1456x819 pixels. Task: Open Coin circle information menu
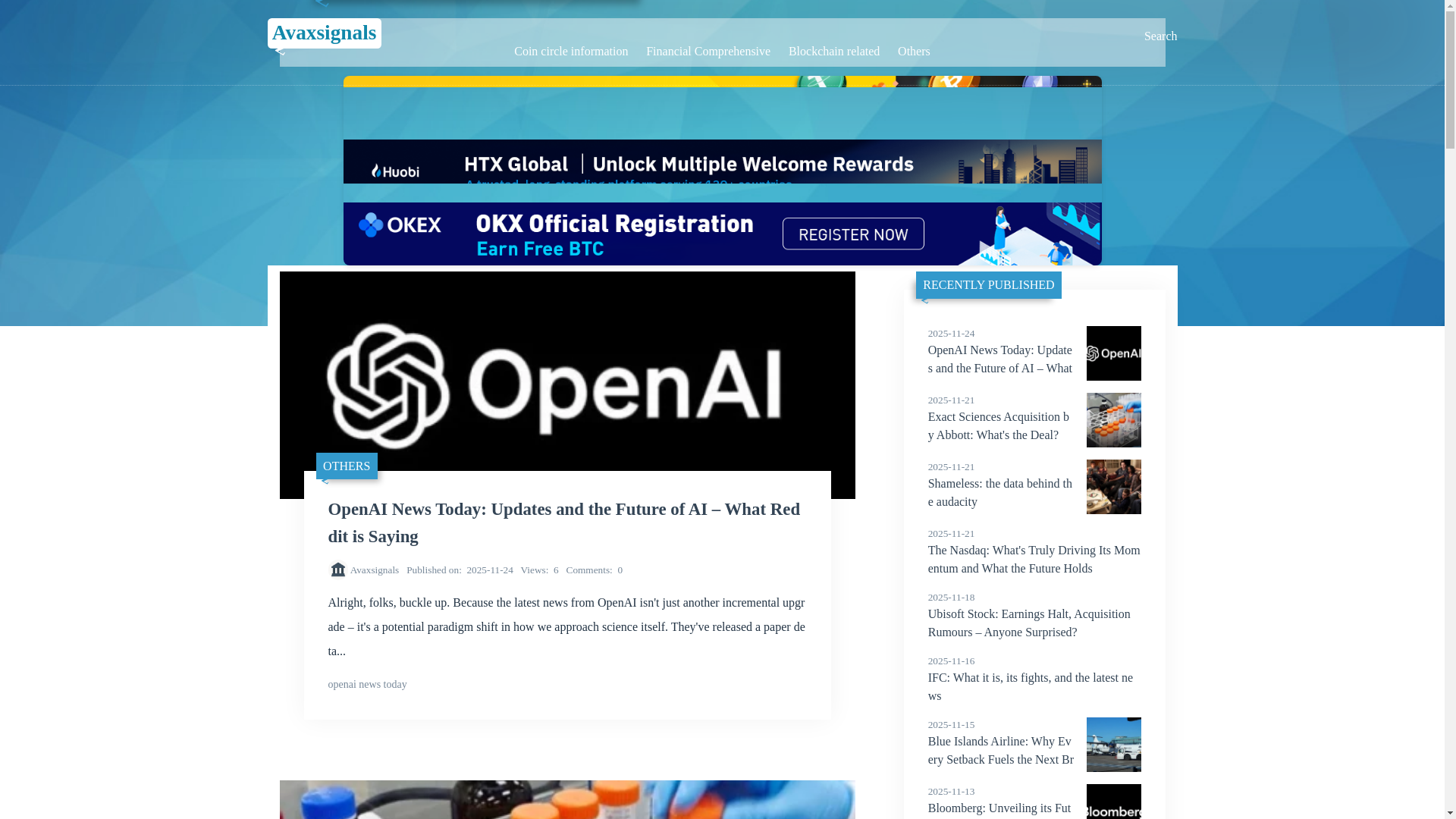pyautogui.click(x=570, y=52)
